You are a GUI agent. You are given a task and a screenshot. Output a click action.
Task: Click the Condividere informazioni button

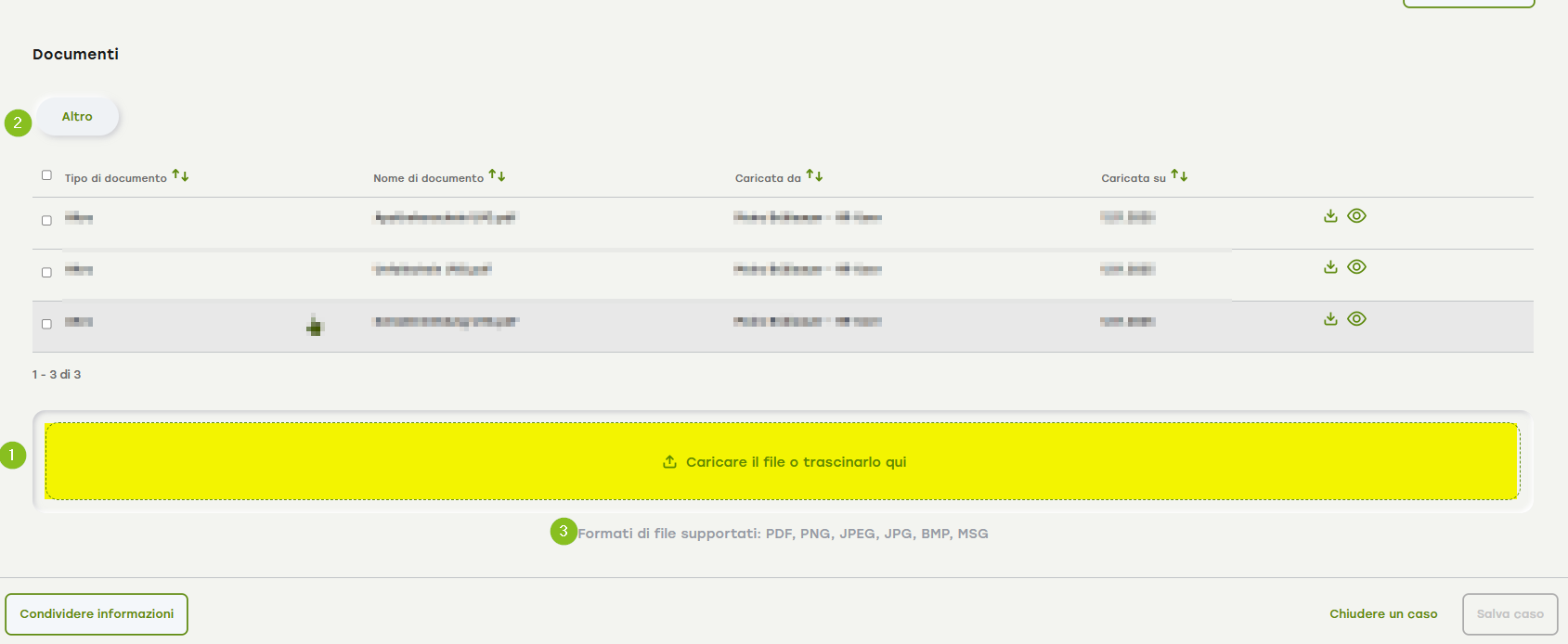tap(97, 614)
